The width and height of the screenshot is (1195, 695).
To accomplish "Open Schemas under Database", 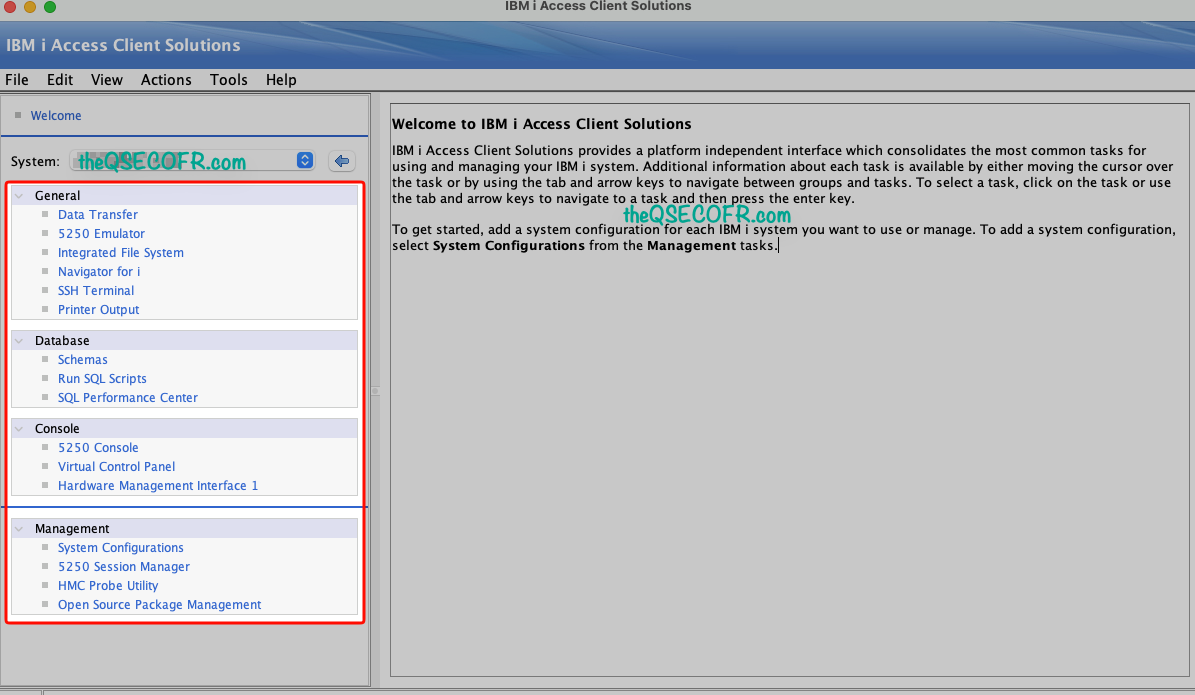I will coord(82,360).
